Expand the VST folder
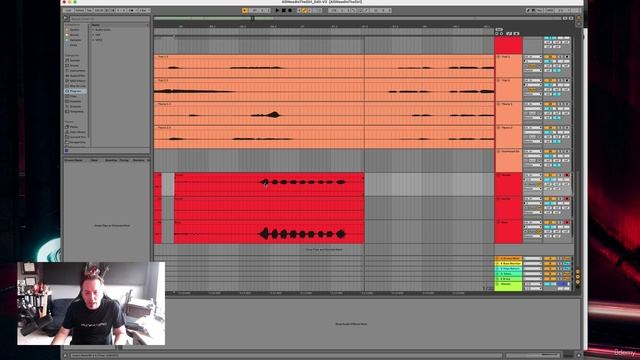 pos(93,35)
